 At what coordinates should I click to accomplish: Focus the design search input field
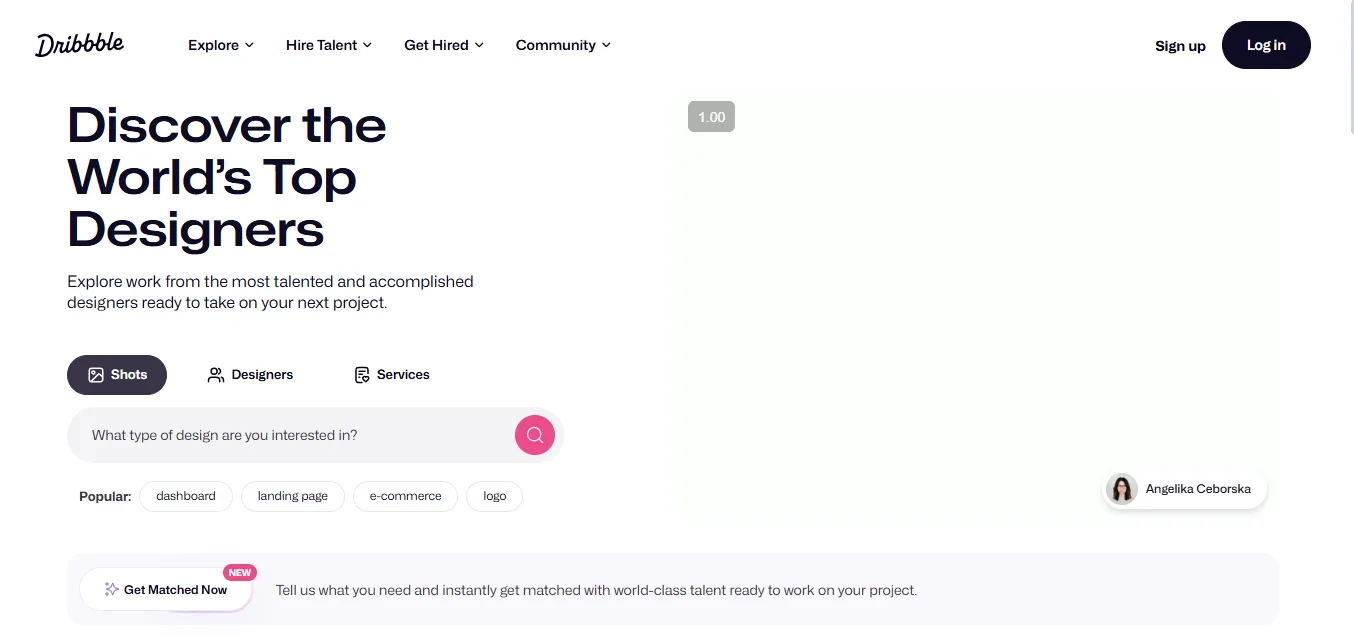pos(290,435)
